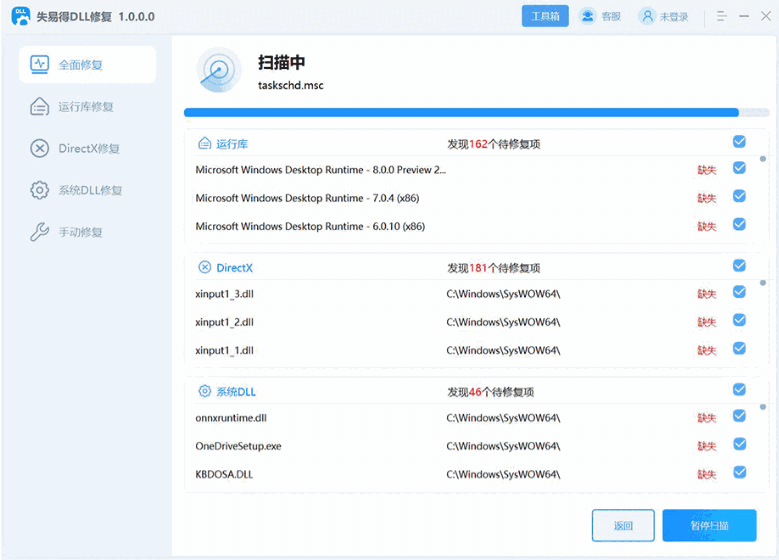Click the taskschd.msc scanning file text
The height and width of the screenshot is (560, 779).
coord(291,85)
